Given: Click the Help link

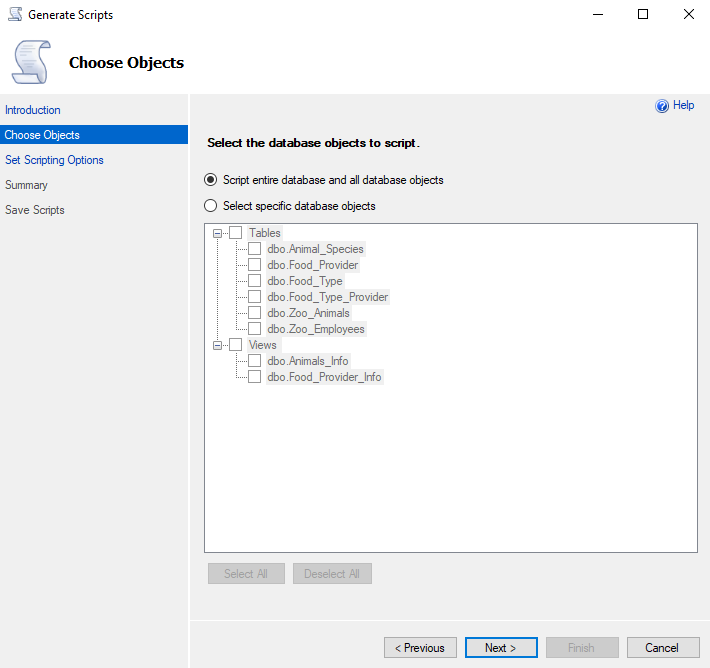Looking at the screenshot, I should 683,105.
